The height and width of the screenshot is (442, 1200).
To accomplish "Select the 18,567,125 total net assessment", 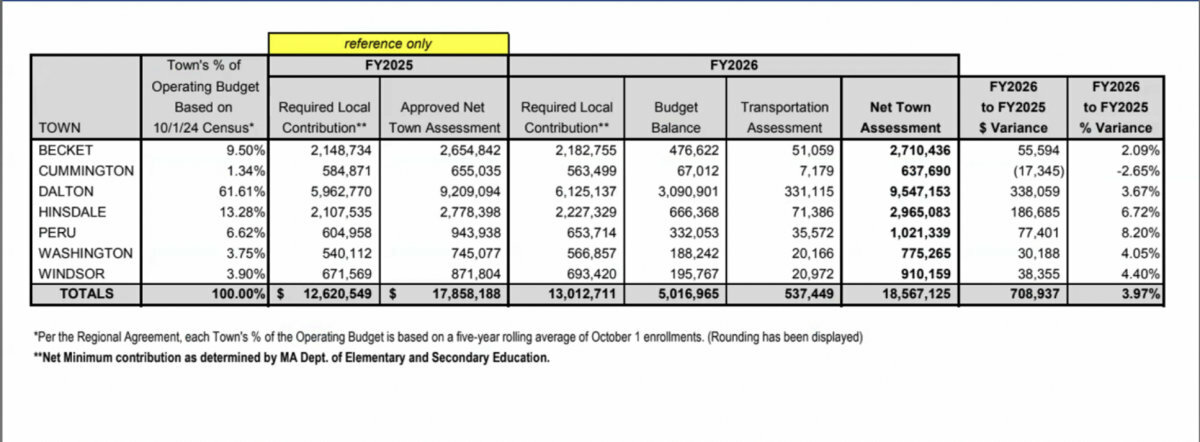I will [x=904, y=295].
